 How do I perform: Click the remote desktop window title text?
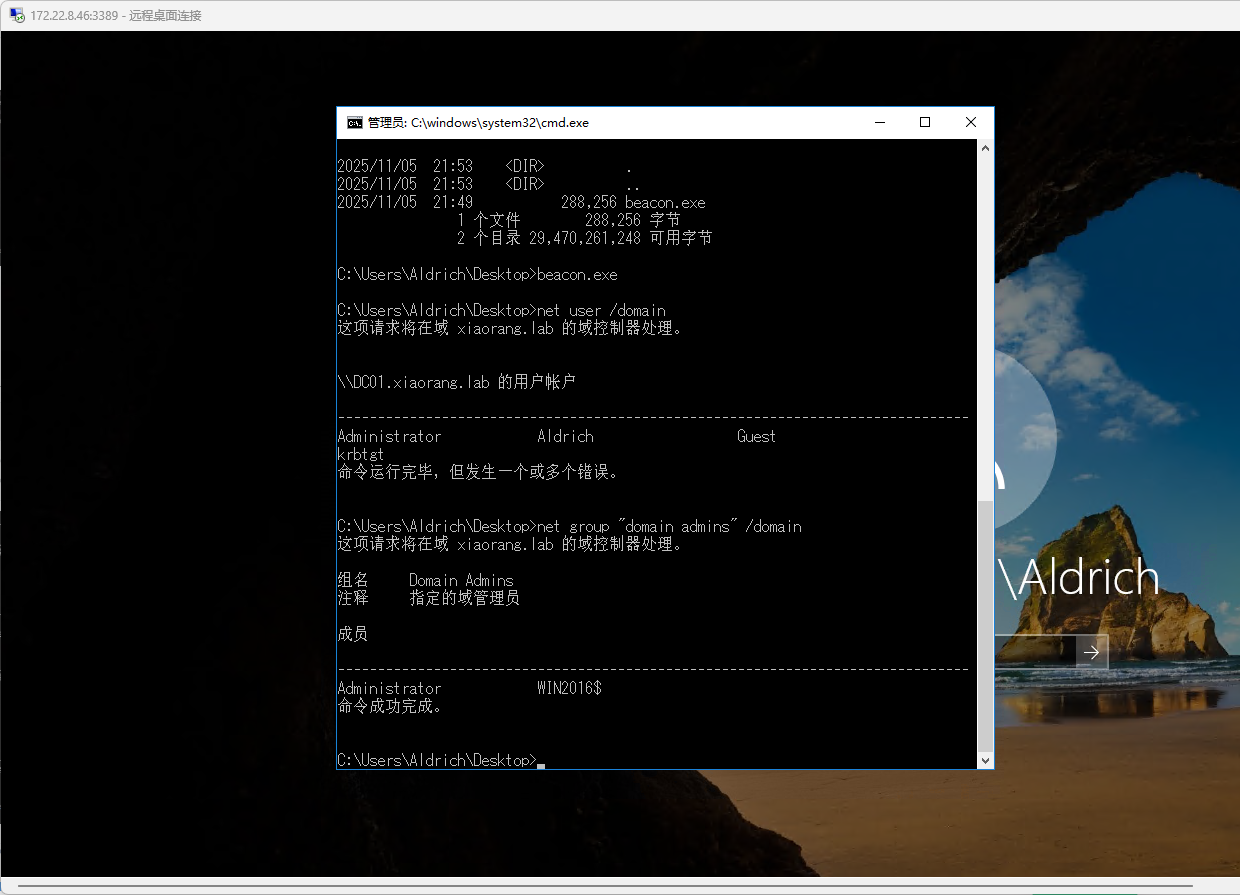click(x=116, y=15)
